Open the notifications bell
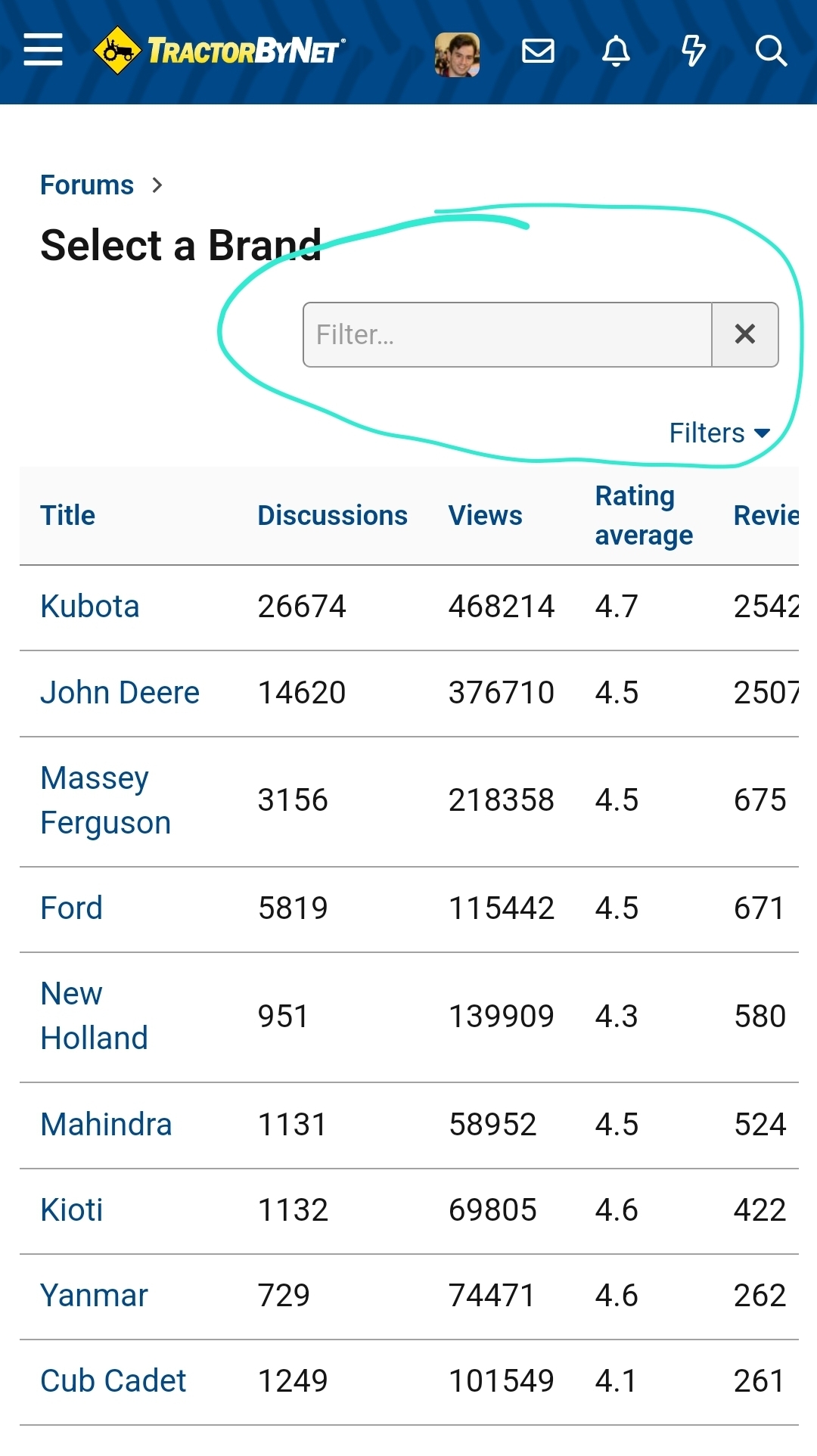817x1456 pixels. click(x=616, y=51)
